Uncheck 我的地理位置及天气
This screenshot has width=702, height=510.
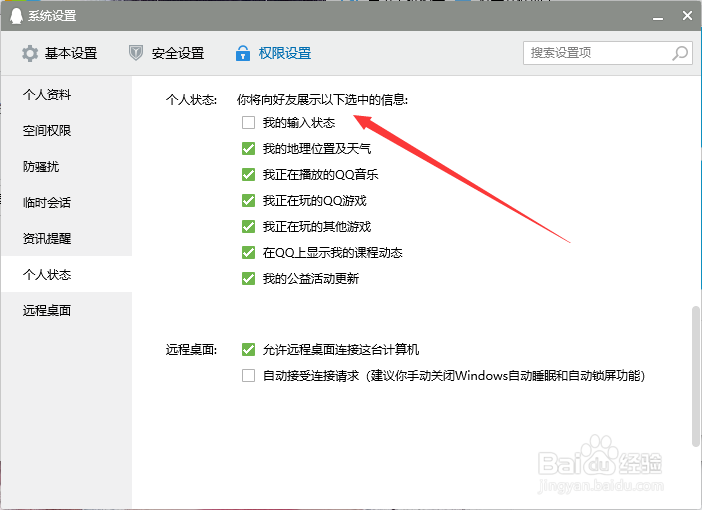click(x=248, y=149)
